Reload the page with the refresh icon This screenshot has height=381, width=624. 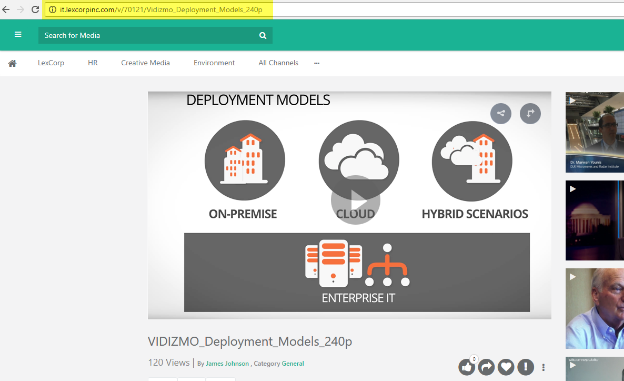click(35, 9)
